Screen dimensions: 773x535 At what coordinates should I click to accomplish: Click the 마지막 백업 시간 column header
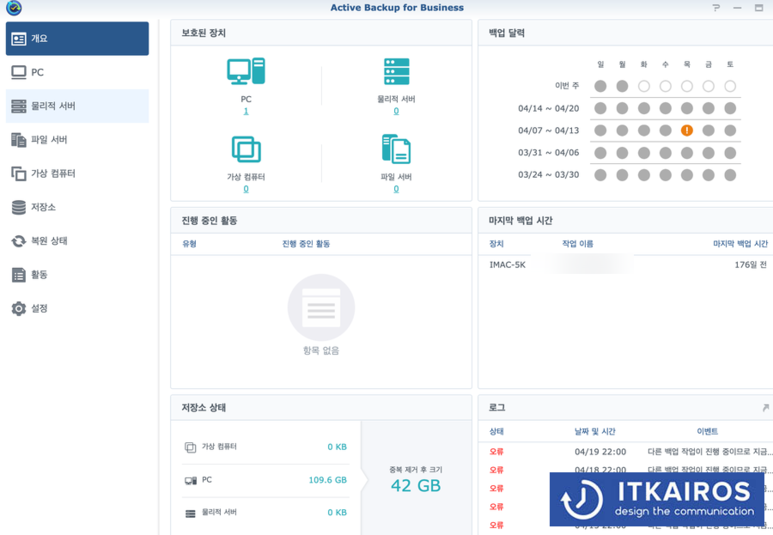click(740, 244)
